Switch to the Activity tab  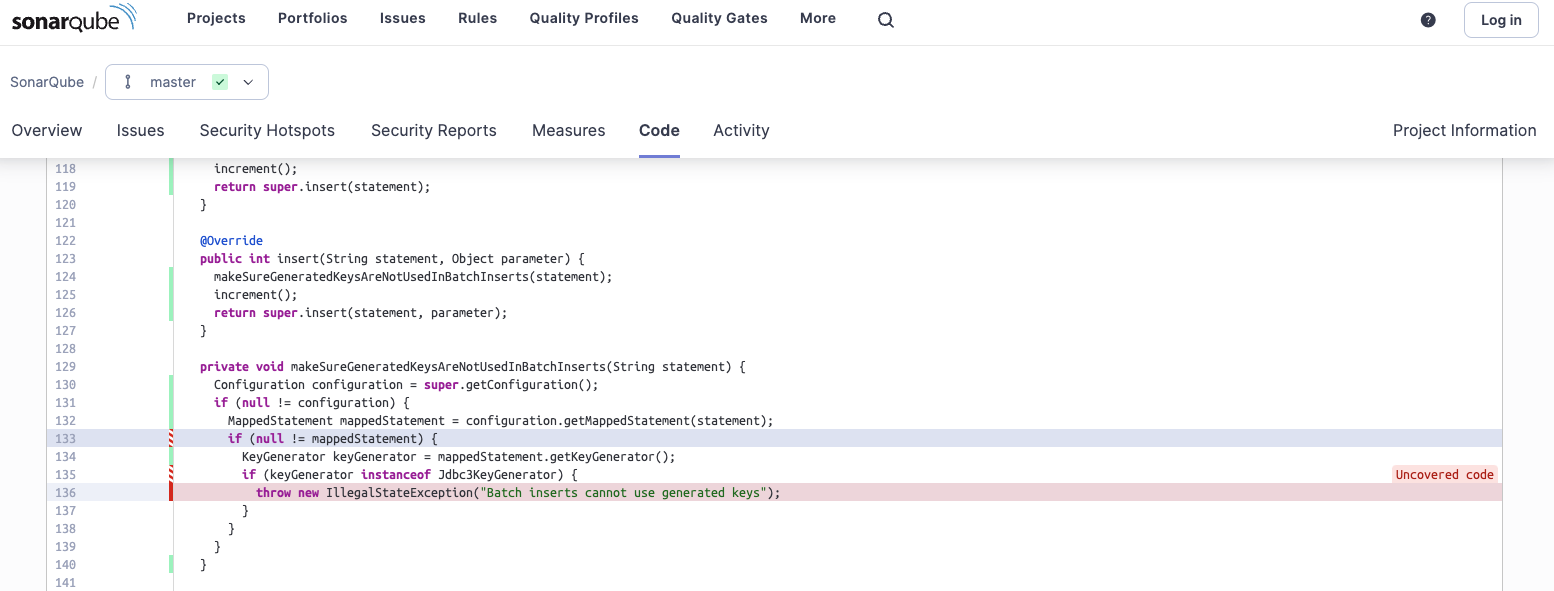[x=741, y=130]
